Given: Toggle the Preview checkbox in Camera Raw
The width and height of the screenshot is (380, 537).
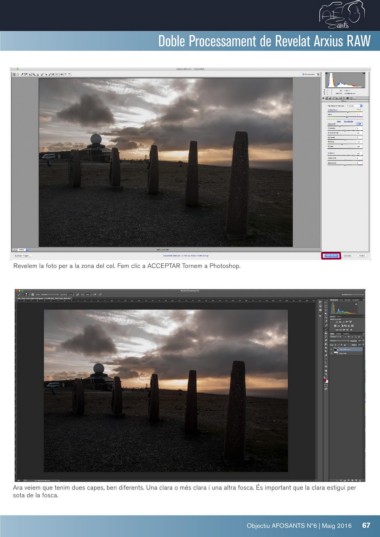Looking at the screenshot, I should click(x=303, y=74).
